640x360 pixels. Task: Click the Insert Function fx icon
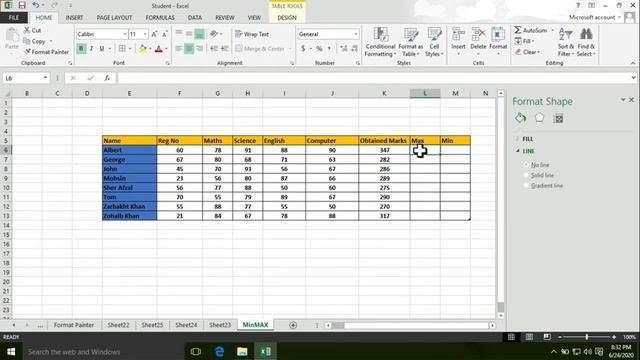107,78
